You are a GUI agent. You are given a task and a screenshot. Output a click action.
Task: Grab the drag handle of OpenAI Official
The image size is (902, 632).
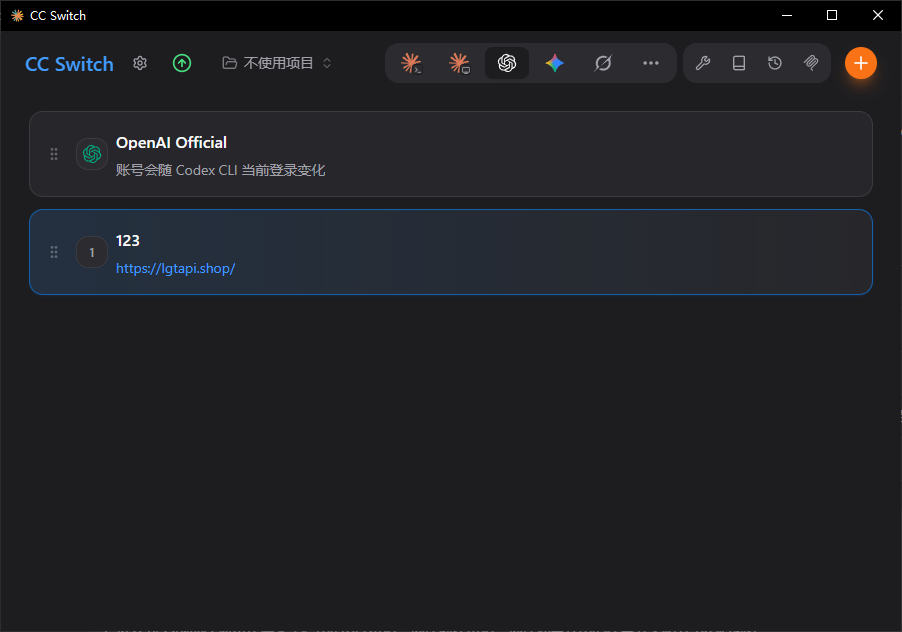(53, 154)
